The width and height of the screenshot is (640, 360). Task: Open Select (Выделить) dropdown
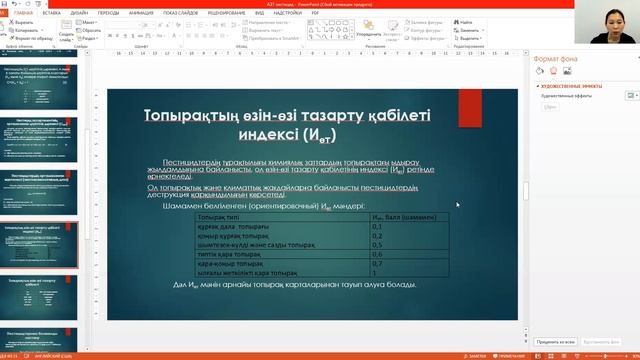[x=468, y=38]
